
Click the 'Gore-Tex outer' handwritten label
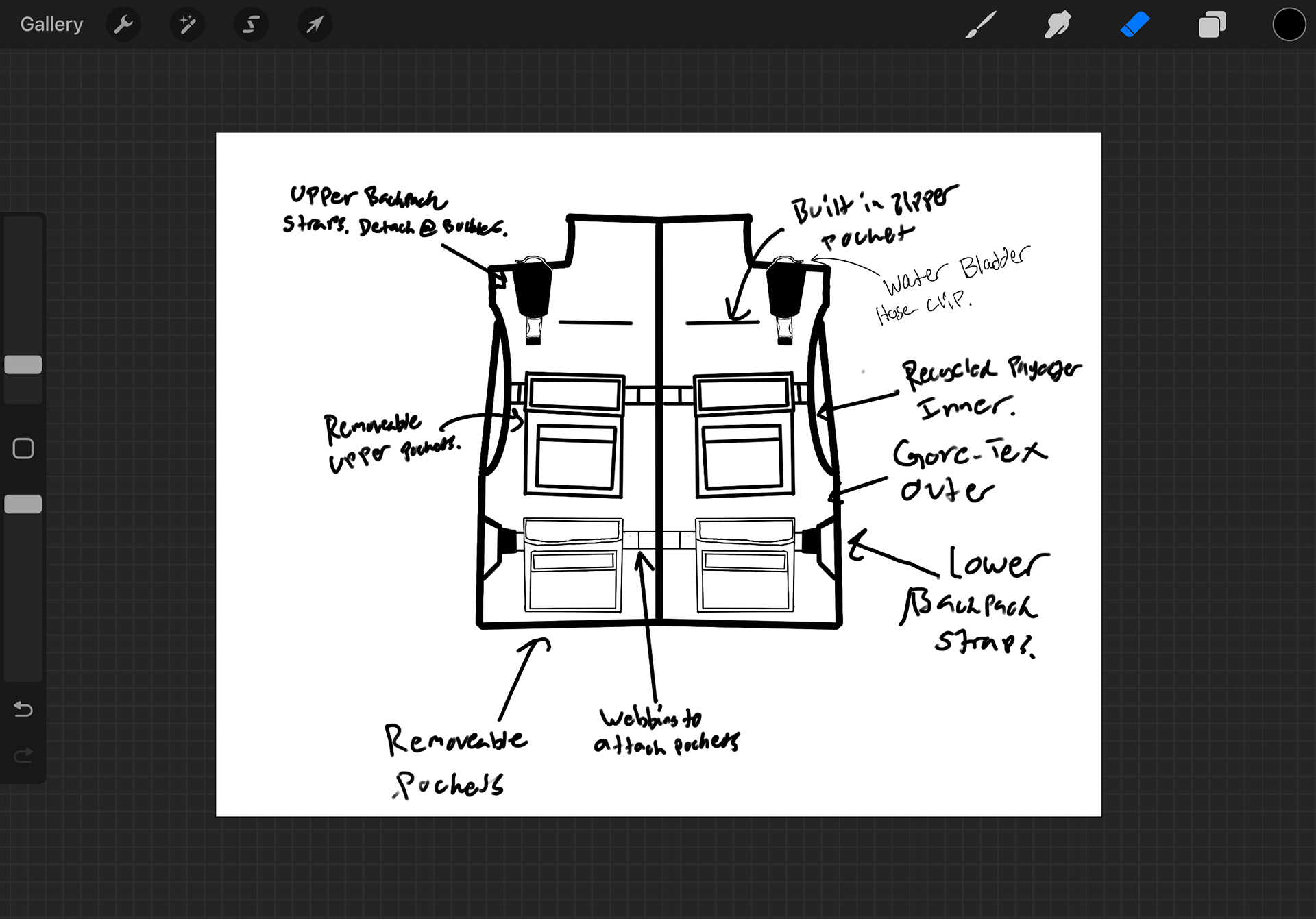(966, 471)
